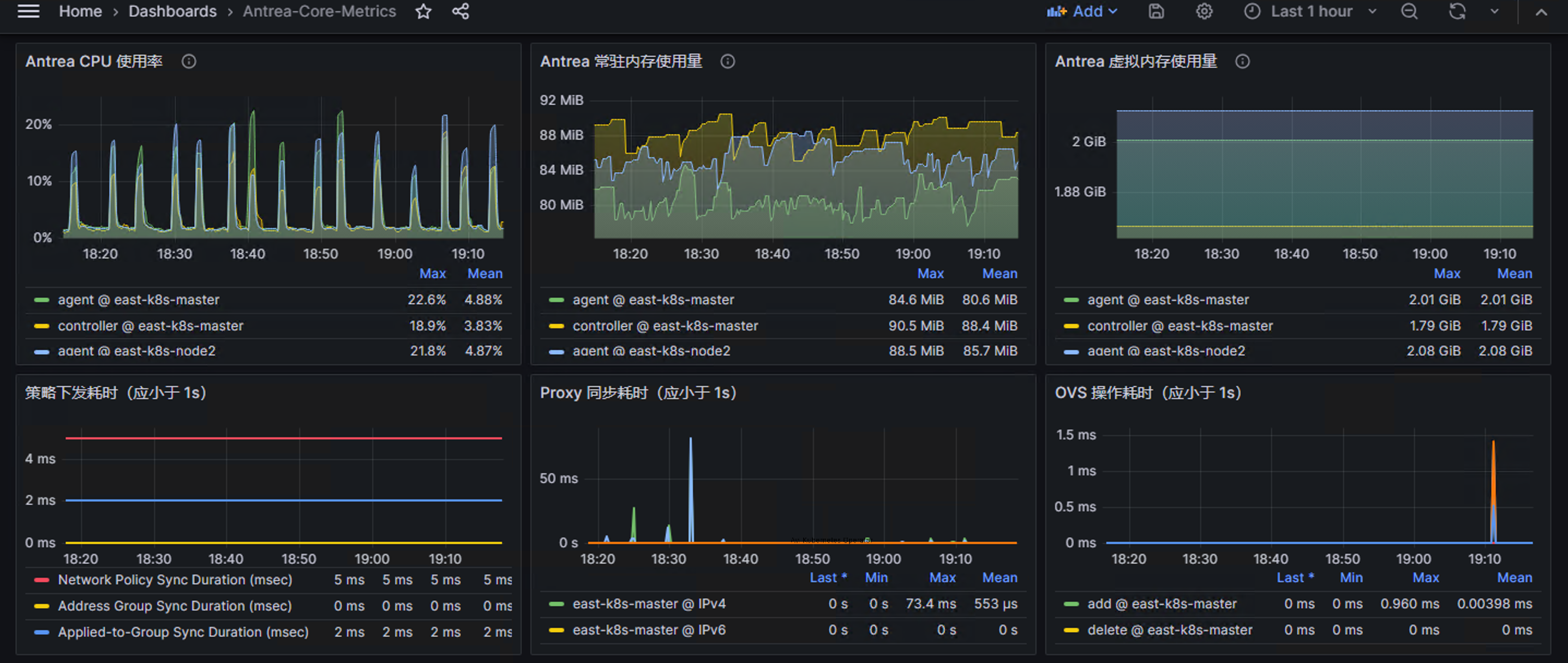
Task: Click Antrea-Core-Metrics breadcrumb
Action: coord(320,11)
